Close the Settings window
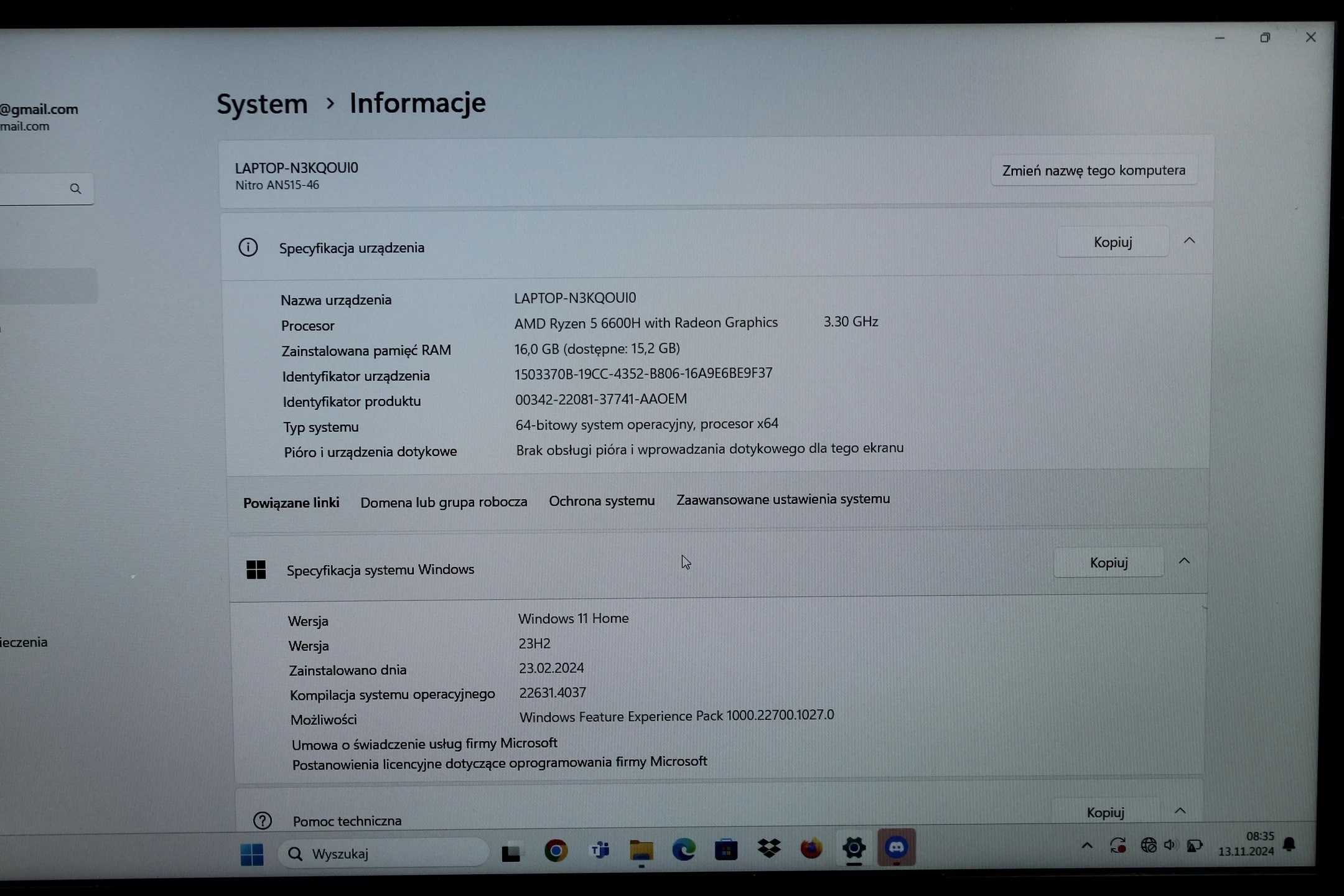The height and width of the screenshot is (896, 1344). tap(1310, 37)
